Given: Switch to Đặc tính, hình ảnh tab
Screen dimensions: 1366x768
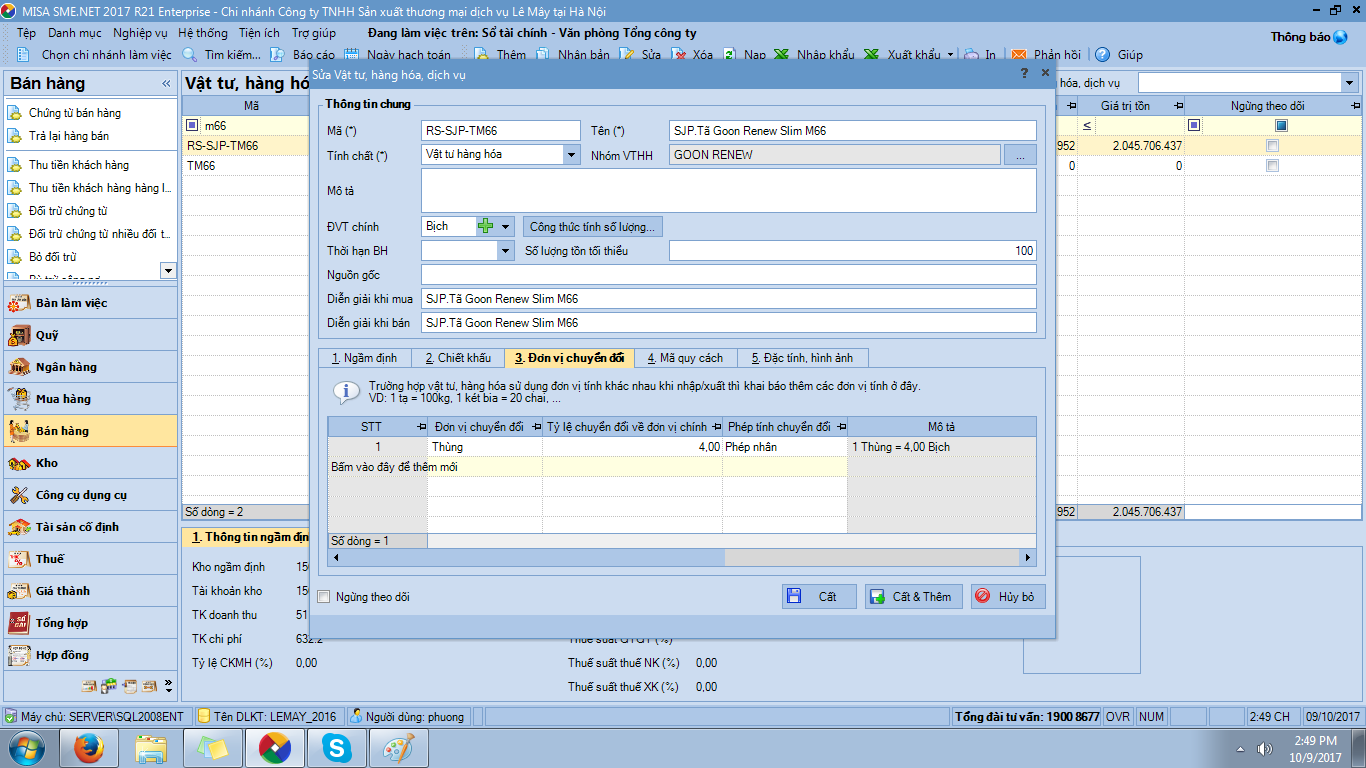Looking at the screenshot, I should (802, 358).
